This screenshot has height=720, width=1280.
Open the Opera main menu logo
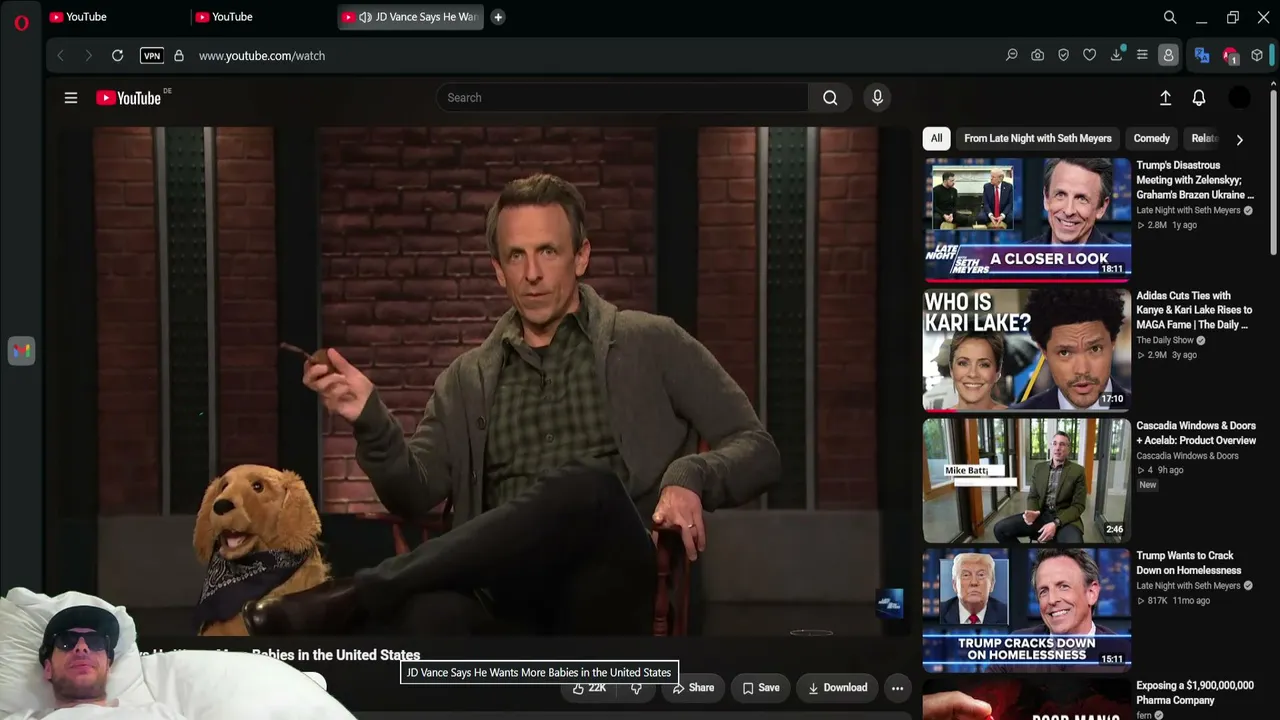point(22,22)
